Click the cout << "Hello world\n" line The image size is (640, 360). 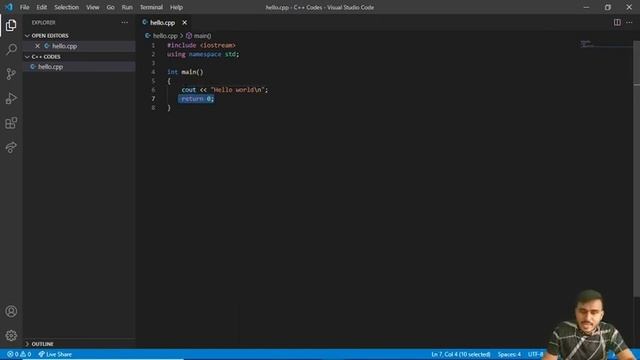click(x=224, y=90)
